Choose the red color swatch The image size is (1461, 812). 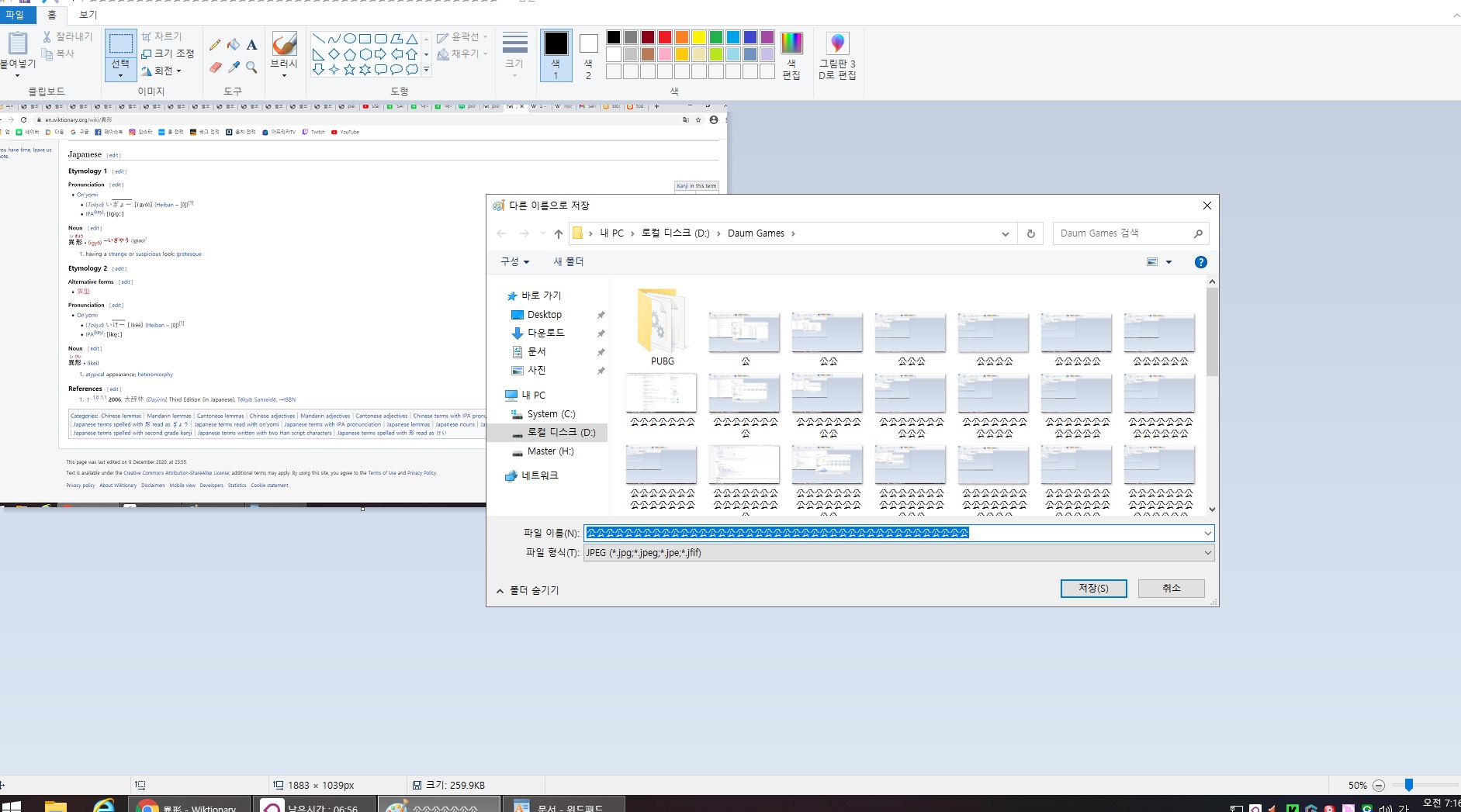(665, 37)
